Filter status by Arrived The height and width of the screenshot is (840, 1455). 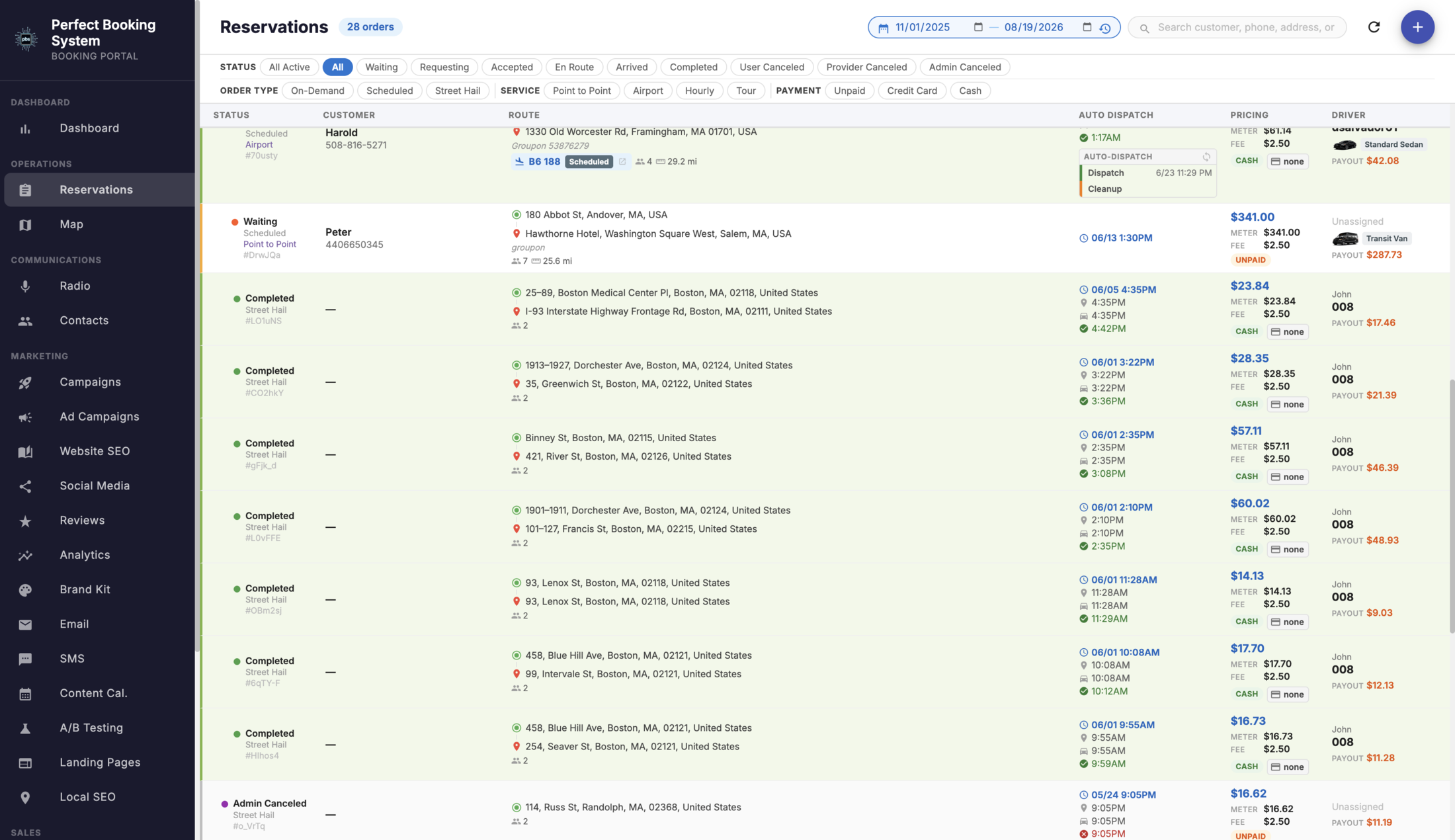(632, 67)
